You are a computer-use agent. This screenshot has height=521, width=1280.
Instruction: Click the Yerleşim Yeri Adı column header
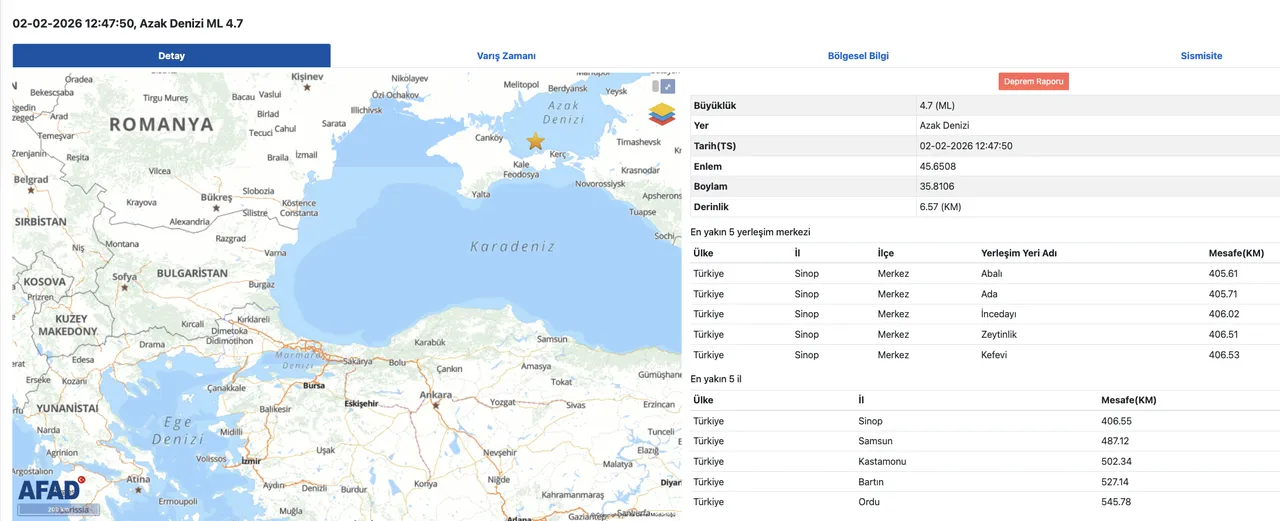tap(1019, 253)
